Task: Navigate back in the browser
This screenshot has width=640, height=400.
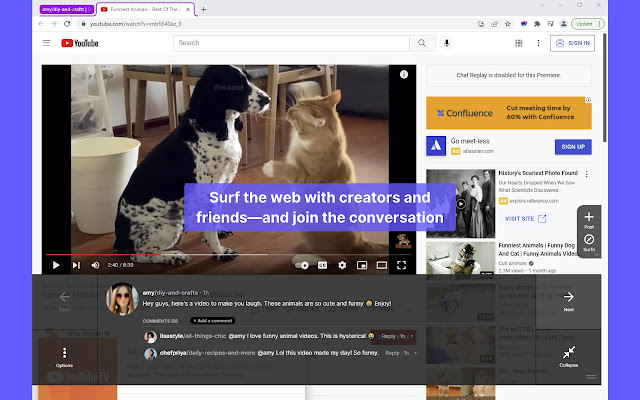Action: click(x=41, y=24)
